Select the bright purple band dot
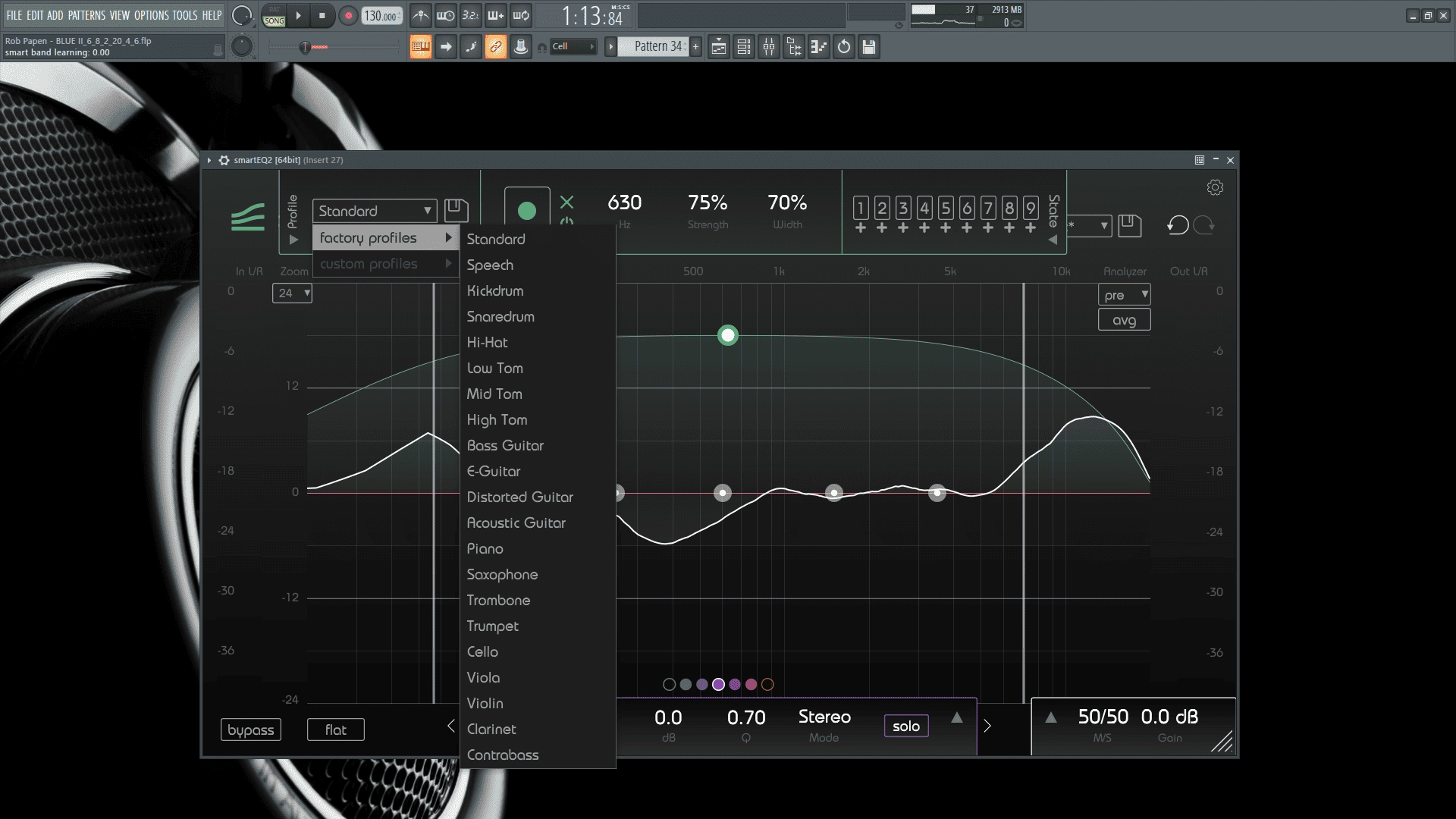 tap(718, 685)
